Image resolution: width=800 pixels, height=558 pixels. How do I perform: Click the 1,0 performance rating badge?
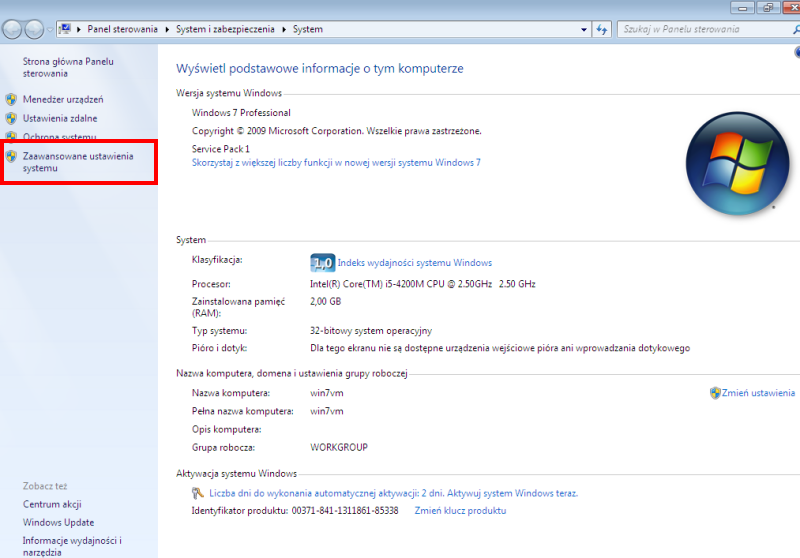tap(322, 263)
